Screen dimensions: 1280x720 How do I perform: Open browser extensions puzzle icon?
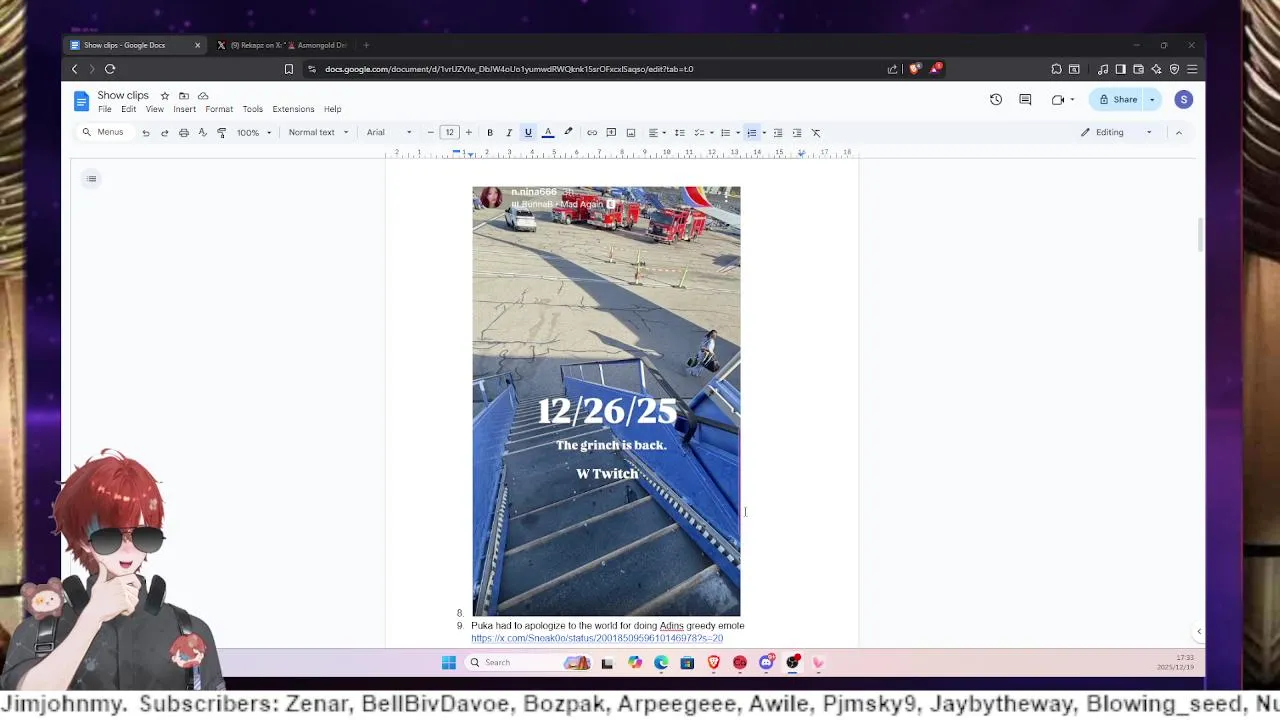(x=1056, y=69)
